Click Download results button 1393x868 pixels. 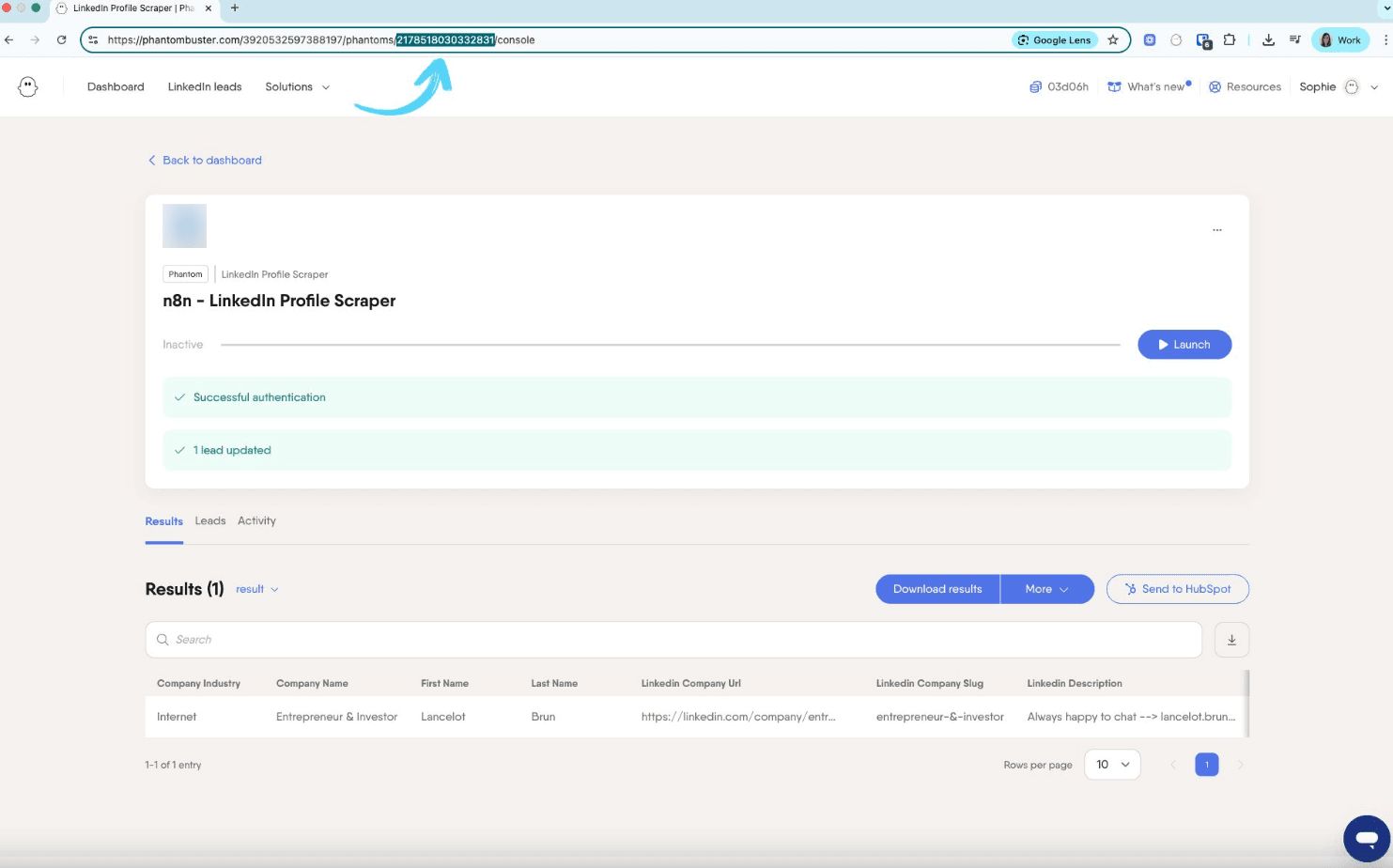937,589
